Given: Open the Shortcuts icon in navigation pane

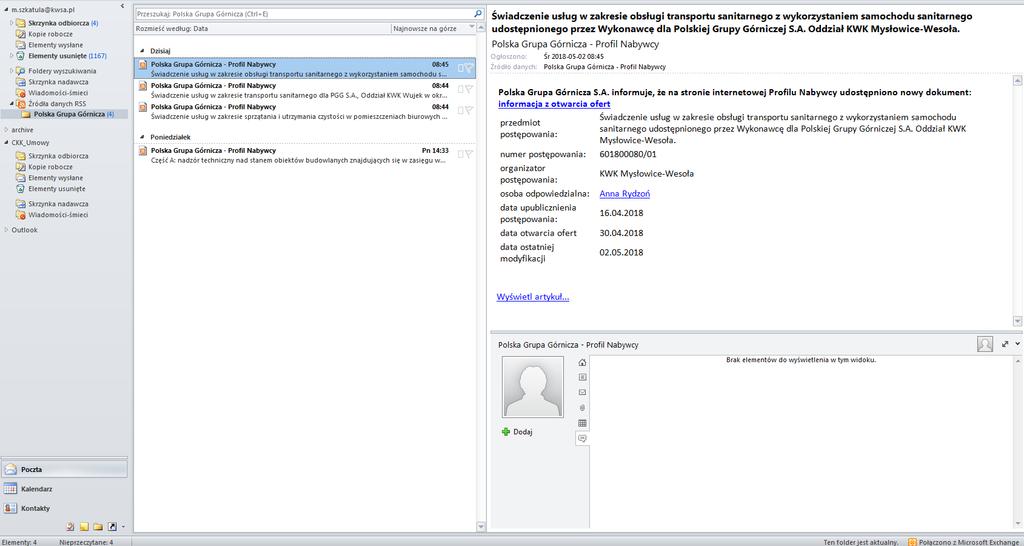Looking at the screenshot, I should pyautogui.click(x=112, y=526).
